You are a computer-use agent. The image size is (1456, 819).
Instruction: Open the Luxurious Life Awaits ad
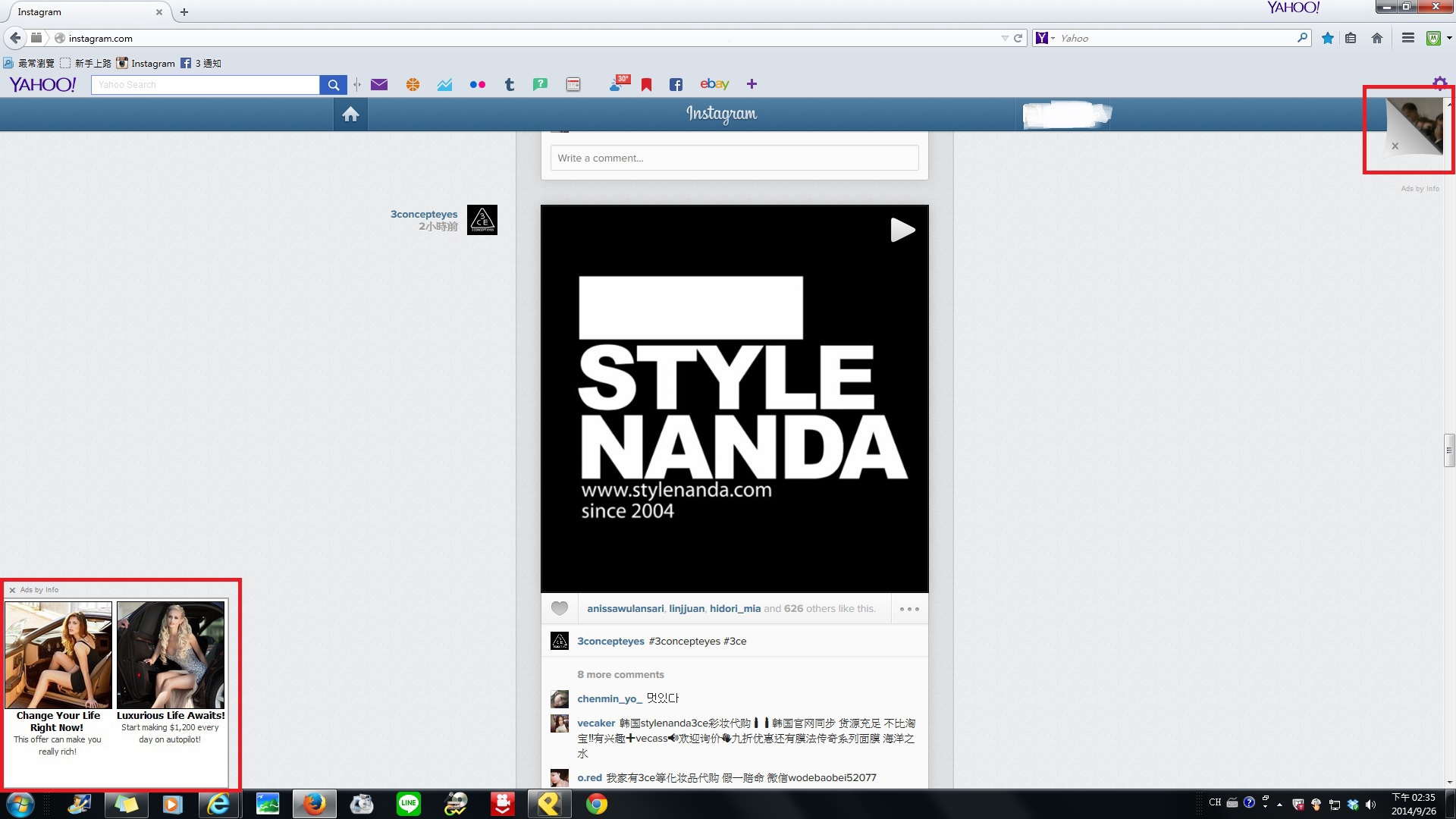coord(171,673)
